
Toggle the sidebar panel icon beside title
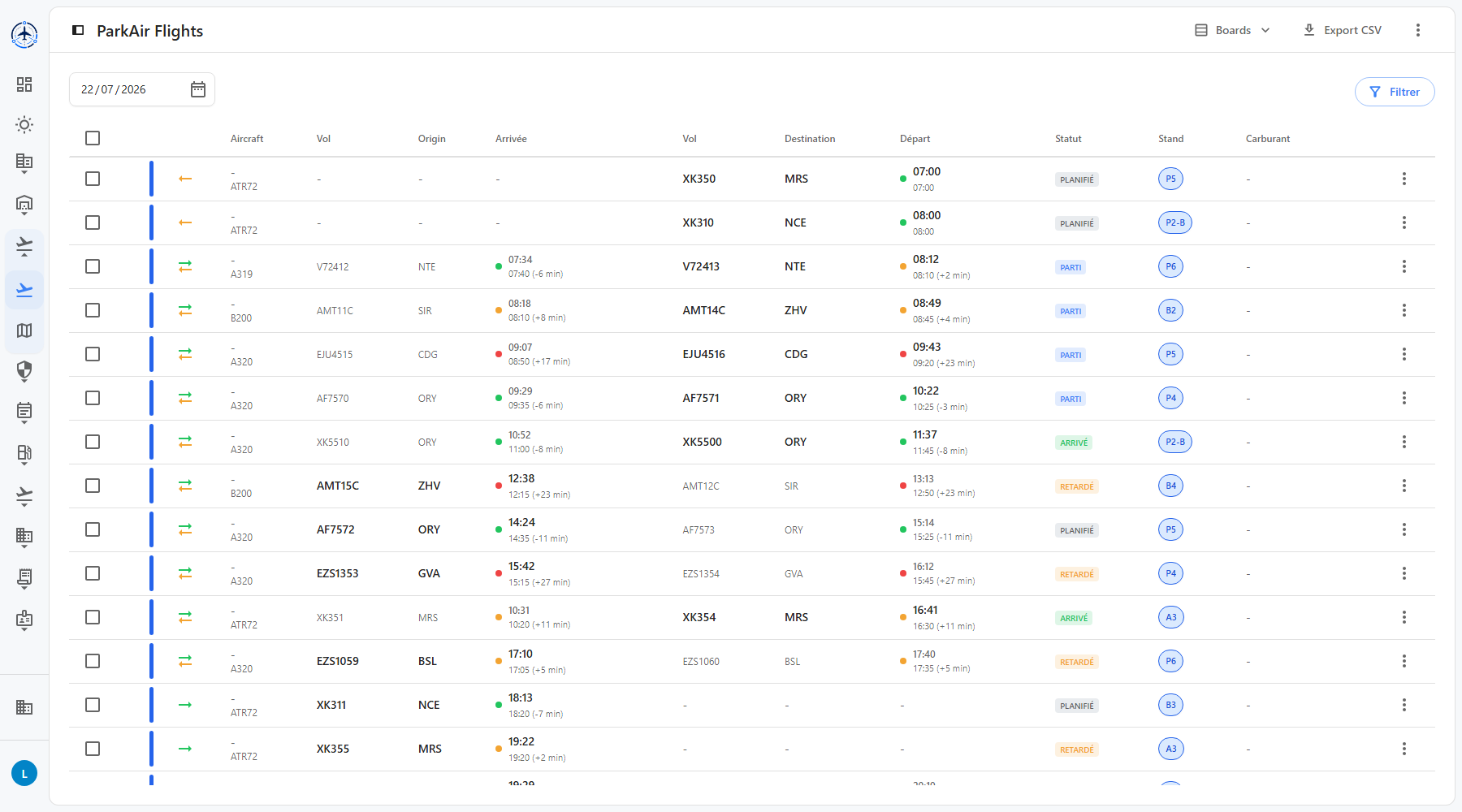coord(78,30)
